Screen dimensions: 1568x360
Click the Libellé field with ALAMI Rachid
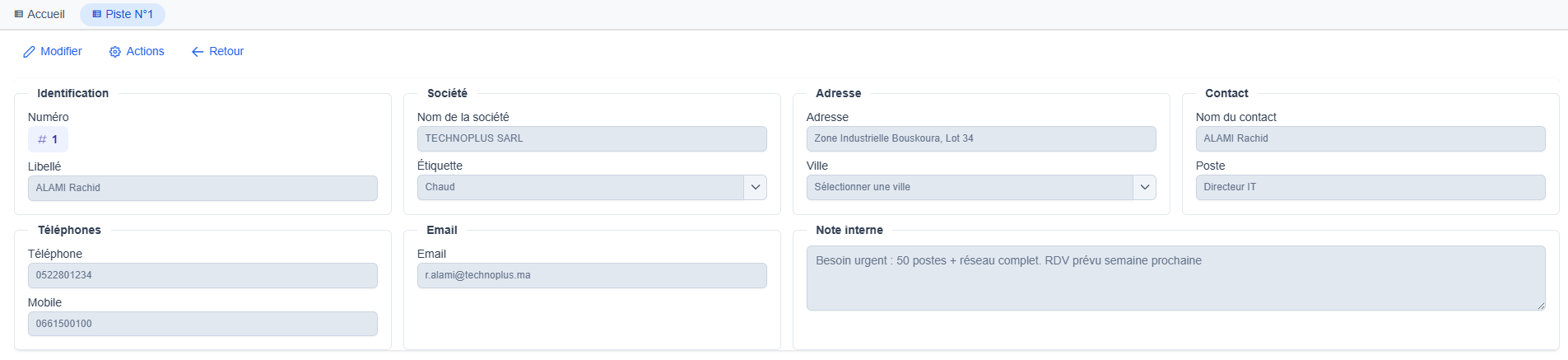click(202, 188)
